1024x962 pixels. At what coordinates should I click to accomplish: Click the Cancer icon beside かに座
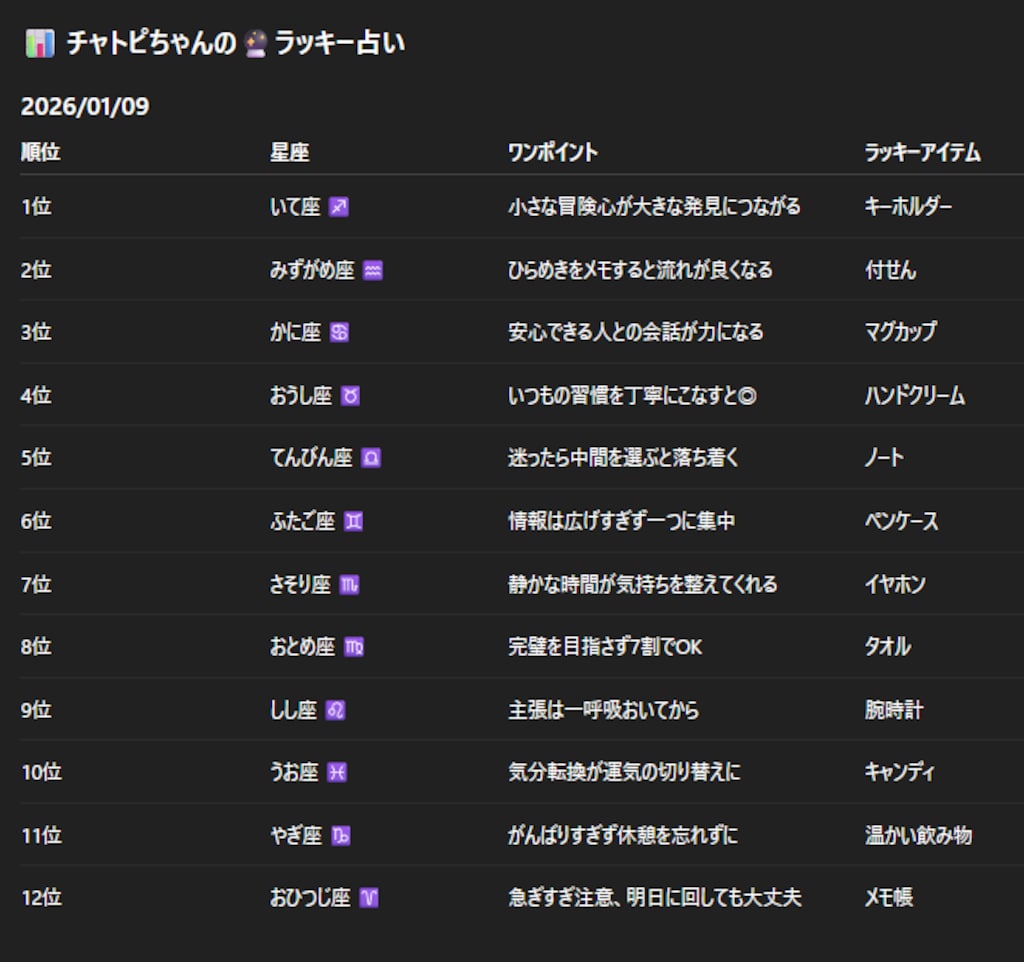(x=340, y=333)
